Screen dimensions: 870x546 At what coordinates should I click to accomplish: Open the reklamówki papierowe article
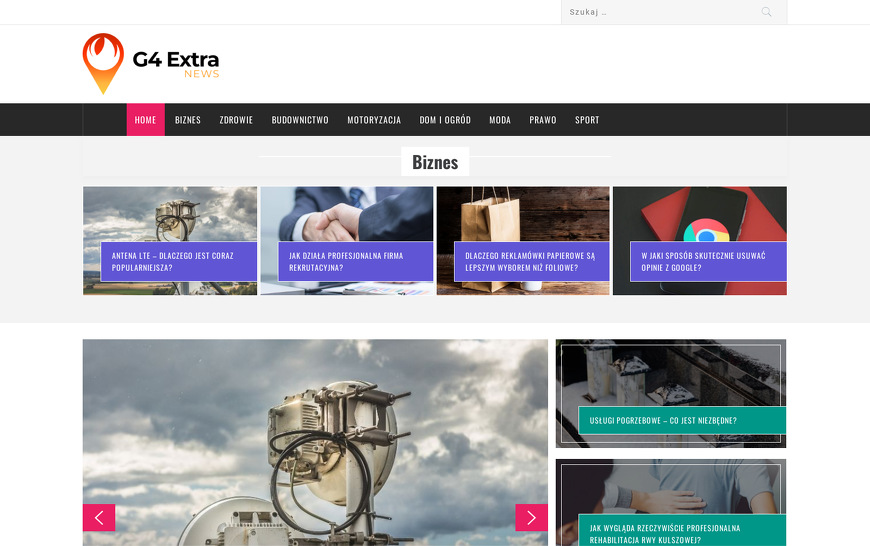532,261
